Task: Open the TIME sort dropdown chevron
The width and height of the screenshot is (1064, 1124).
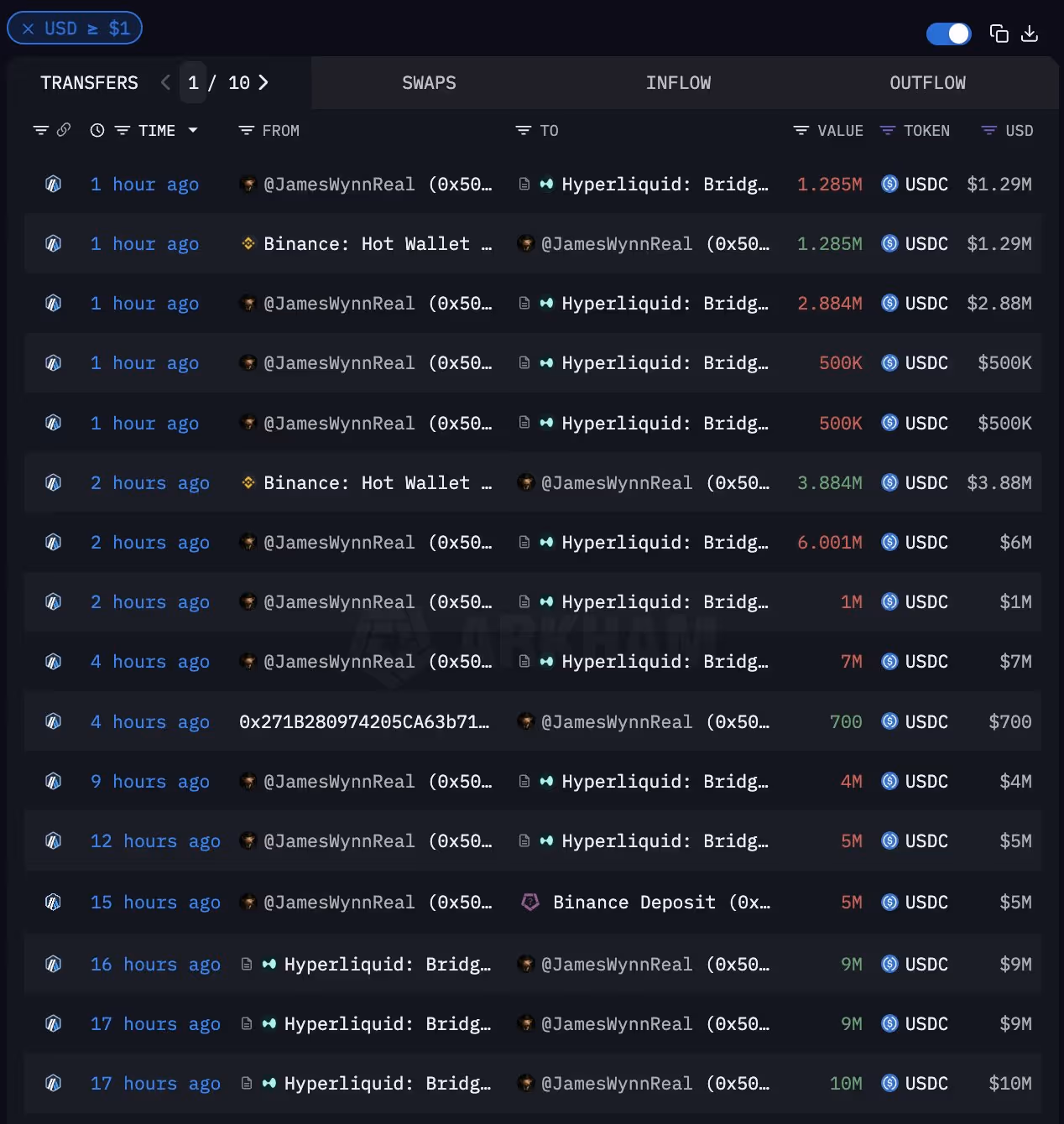Action: pyautogui.click(x=194, y=130)
